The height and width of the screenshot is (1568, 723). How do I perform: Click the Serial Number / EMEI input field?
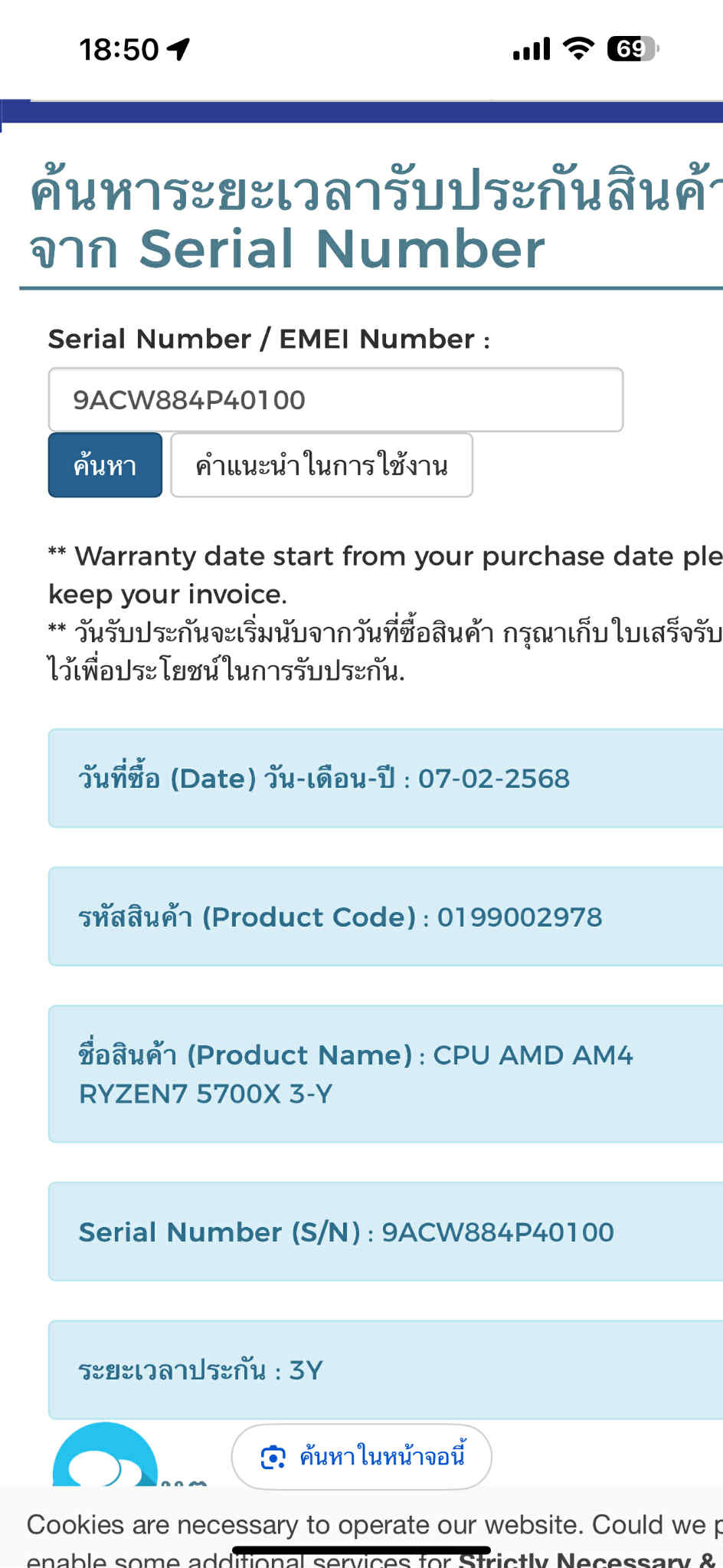tap(335, 400)
